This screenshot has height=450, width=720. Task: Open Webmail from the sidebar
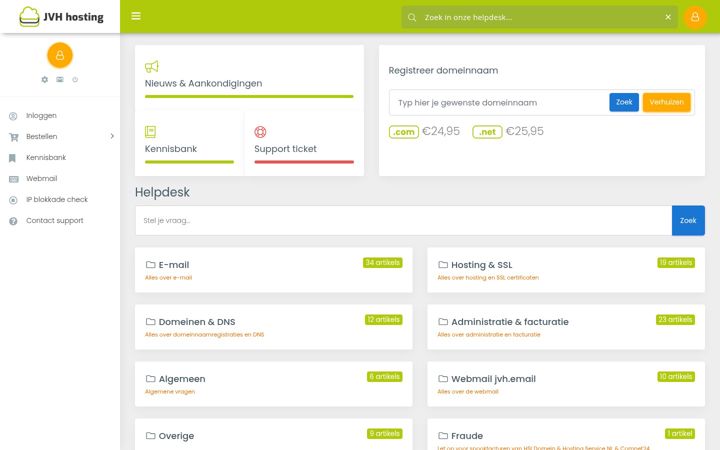pyautogui.click(x=42, y=179)
